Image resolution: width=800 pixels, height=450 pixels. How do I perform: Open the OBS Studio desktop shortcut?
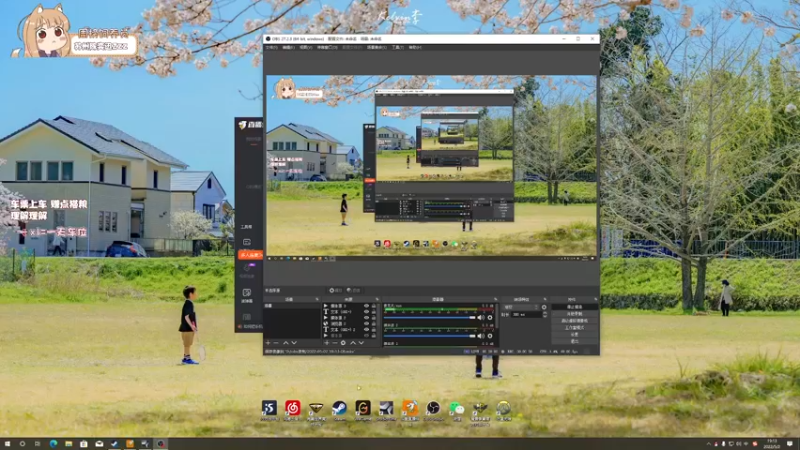tap(433, 408)
